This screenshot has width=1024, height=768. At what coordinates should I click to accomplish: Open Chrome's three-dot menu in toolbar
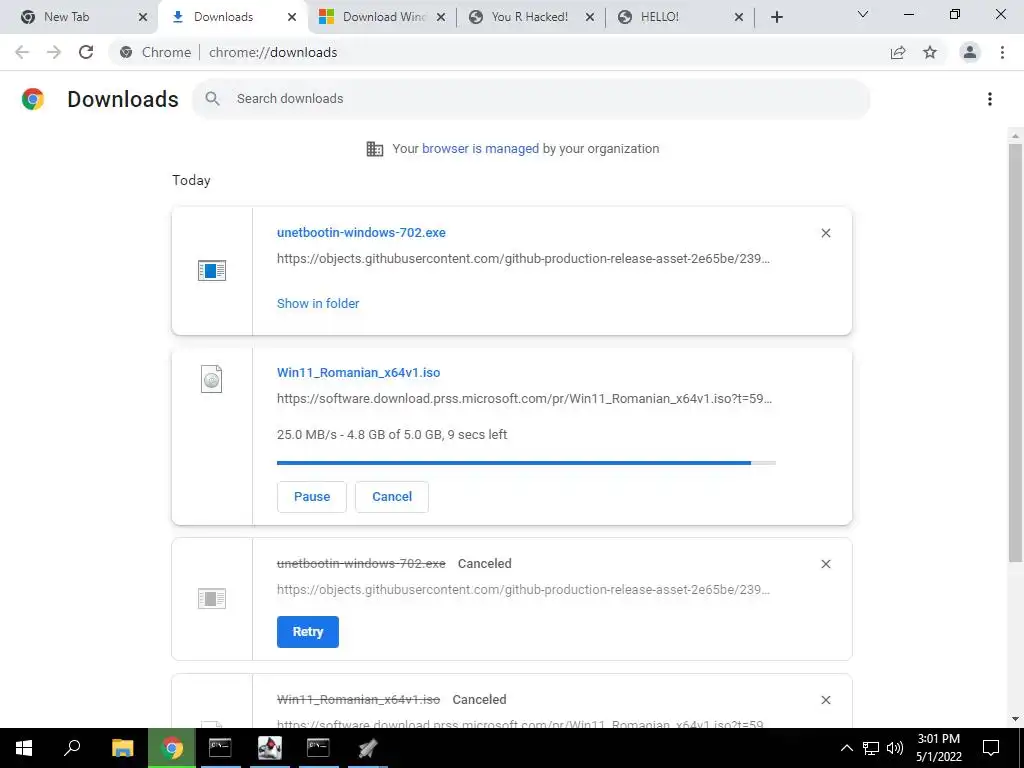(1002, 52)
